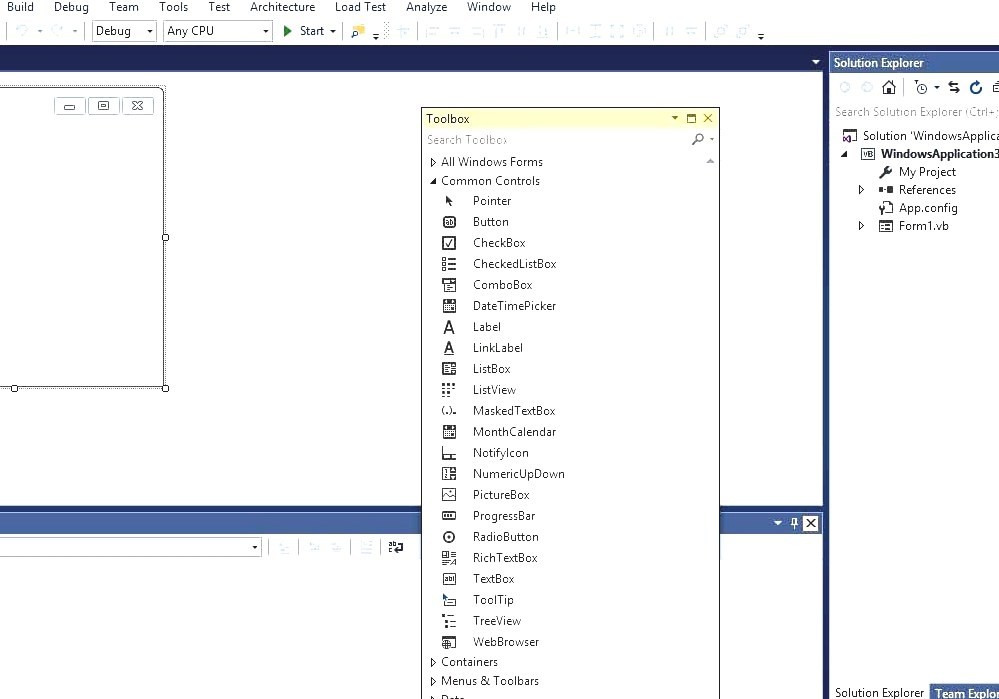Image resolution: width=999 pixels, height=699 pixels.
Task: Open Toolbox window options dropdown arrow
Action: pos(675,119)
